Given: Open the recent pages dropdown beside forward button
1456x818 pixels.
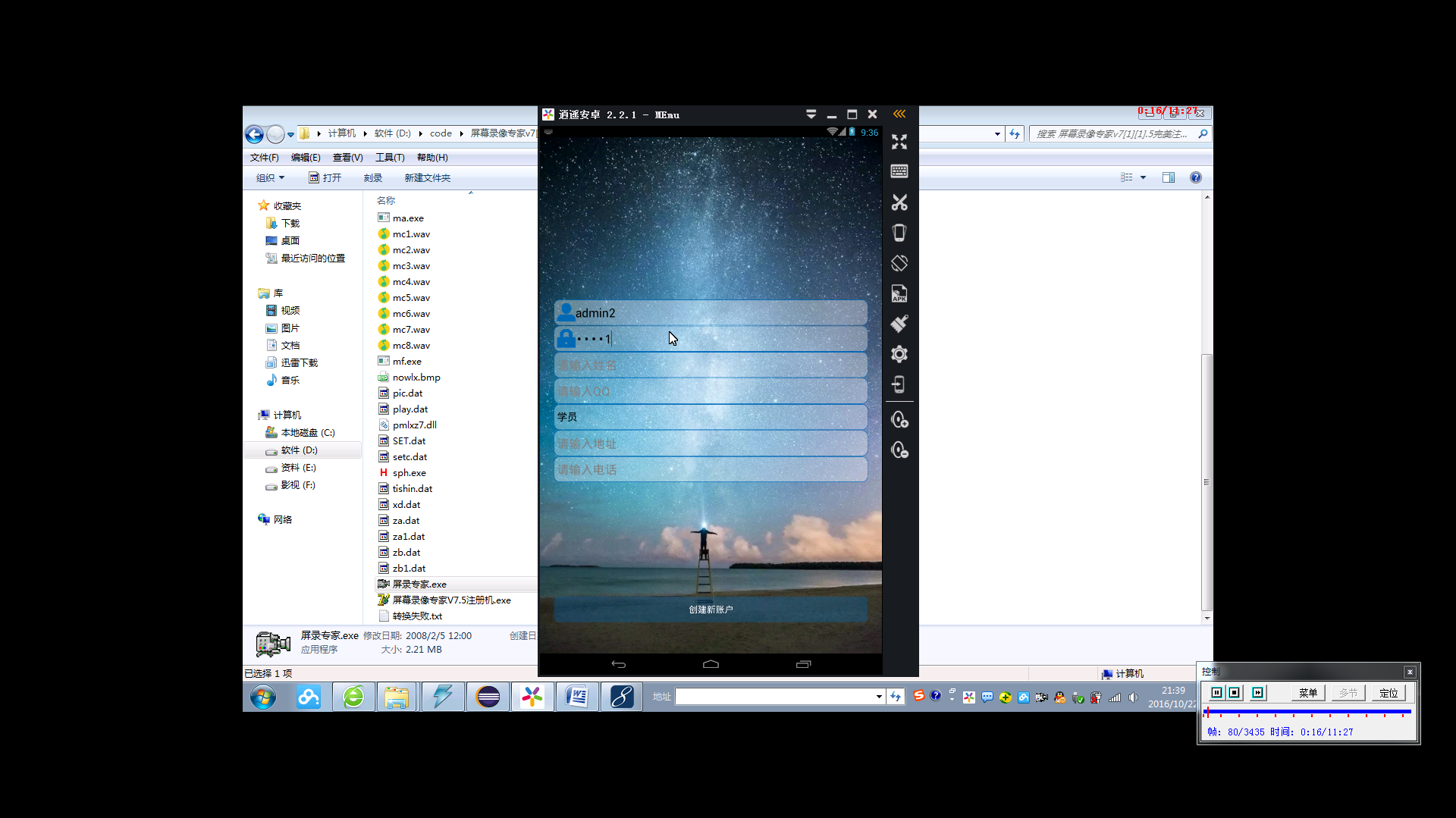Looking at the screenshot, I should (290, 135).
